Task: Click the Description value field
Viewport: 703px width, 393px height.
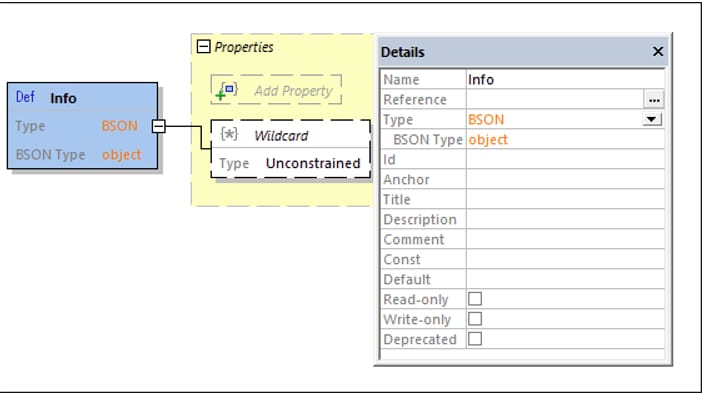Action: tap(565, 220)
